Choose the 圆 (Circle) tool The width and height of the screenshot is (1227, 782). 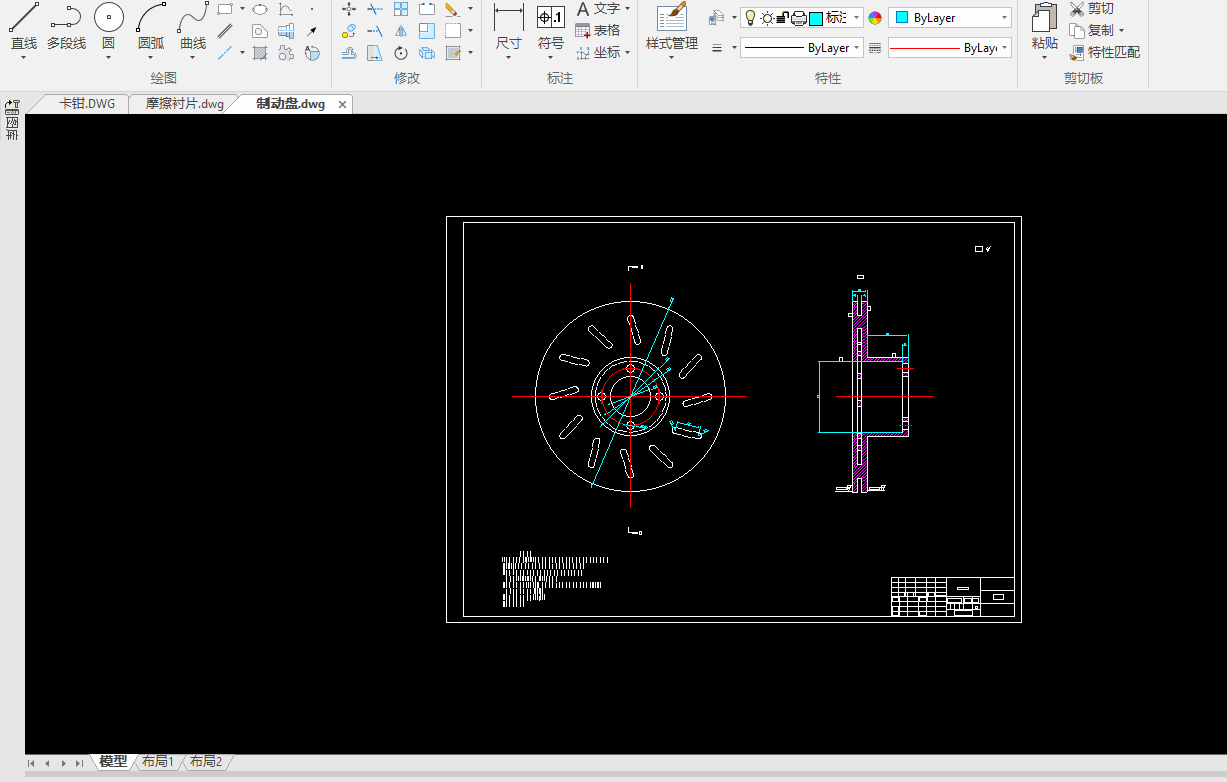(x=109, y=27)
